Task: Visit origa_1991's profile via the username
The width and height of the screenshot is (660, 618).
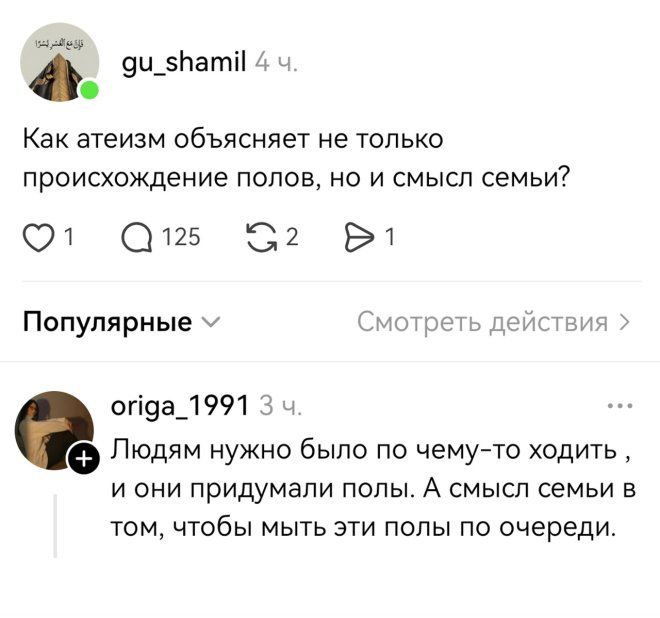Action: (179, 406)
